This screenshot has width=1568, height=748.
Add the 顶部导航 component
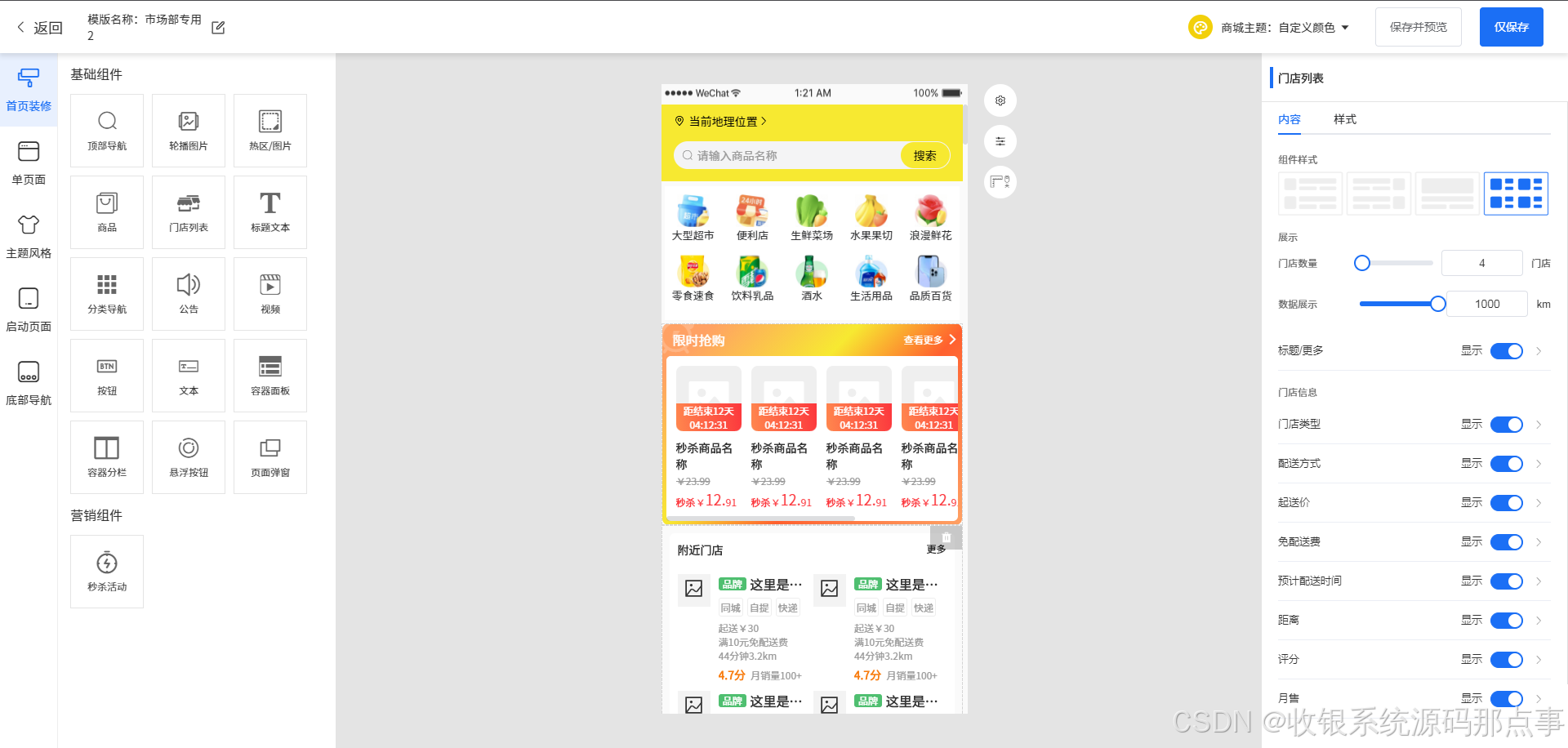point(107,131)
